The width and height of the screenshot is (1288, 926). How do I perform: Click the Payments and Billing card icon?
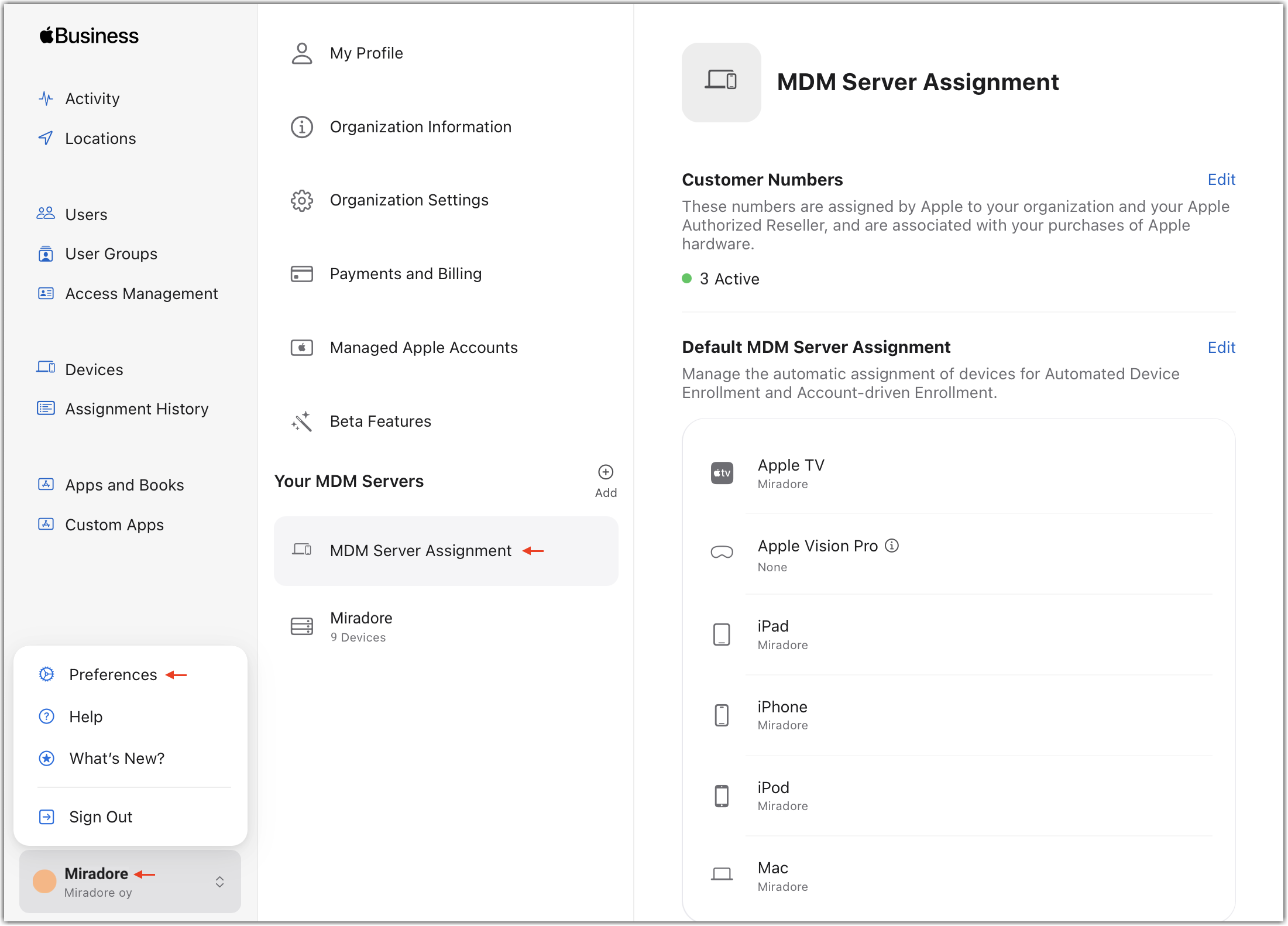(x=302, y=274)
